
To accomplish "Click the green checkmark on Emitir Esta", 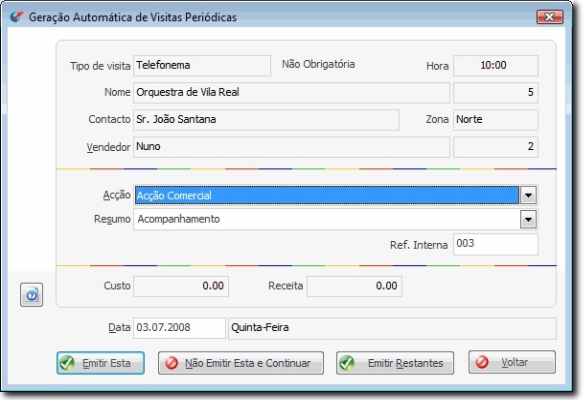I will pos(67,363).
